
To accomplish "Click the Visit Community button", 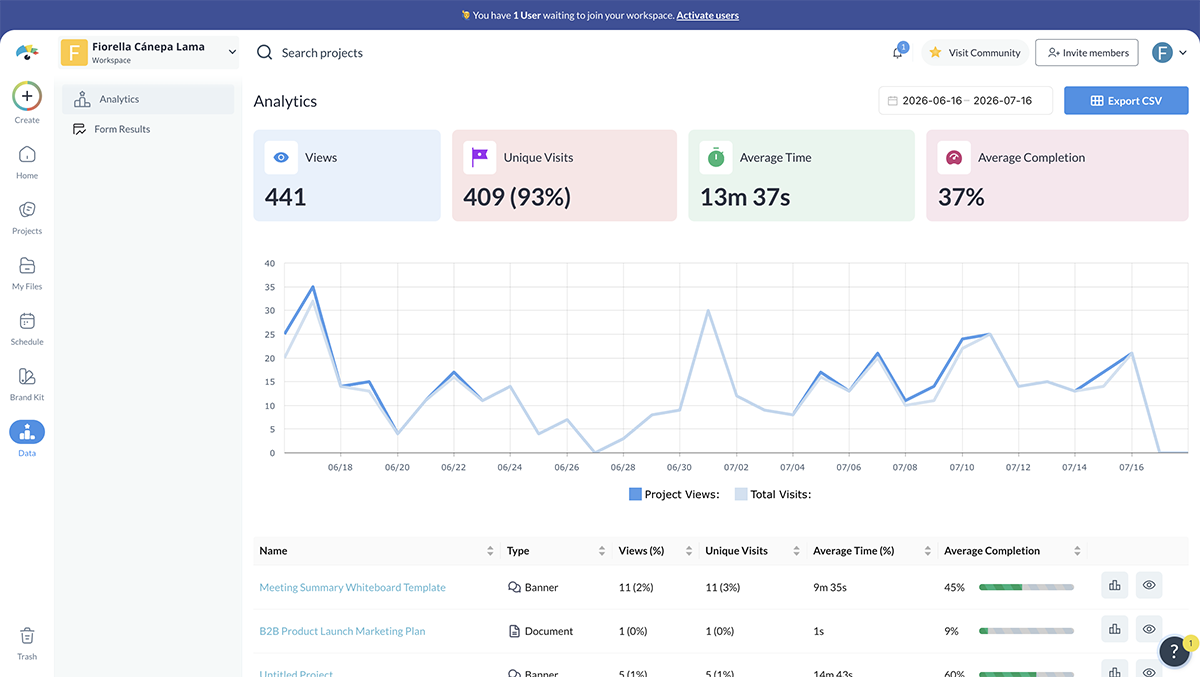I will (975, 52).
